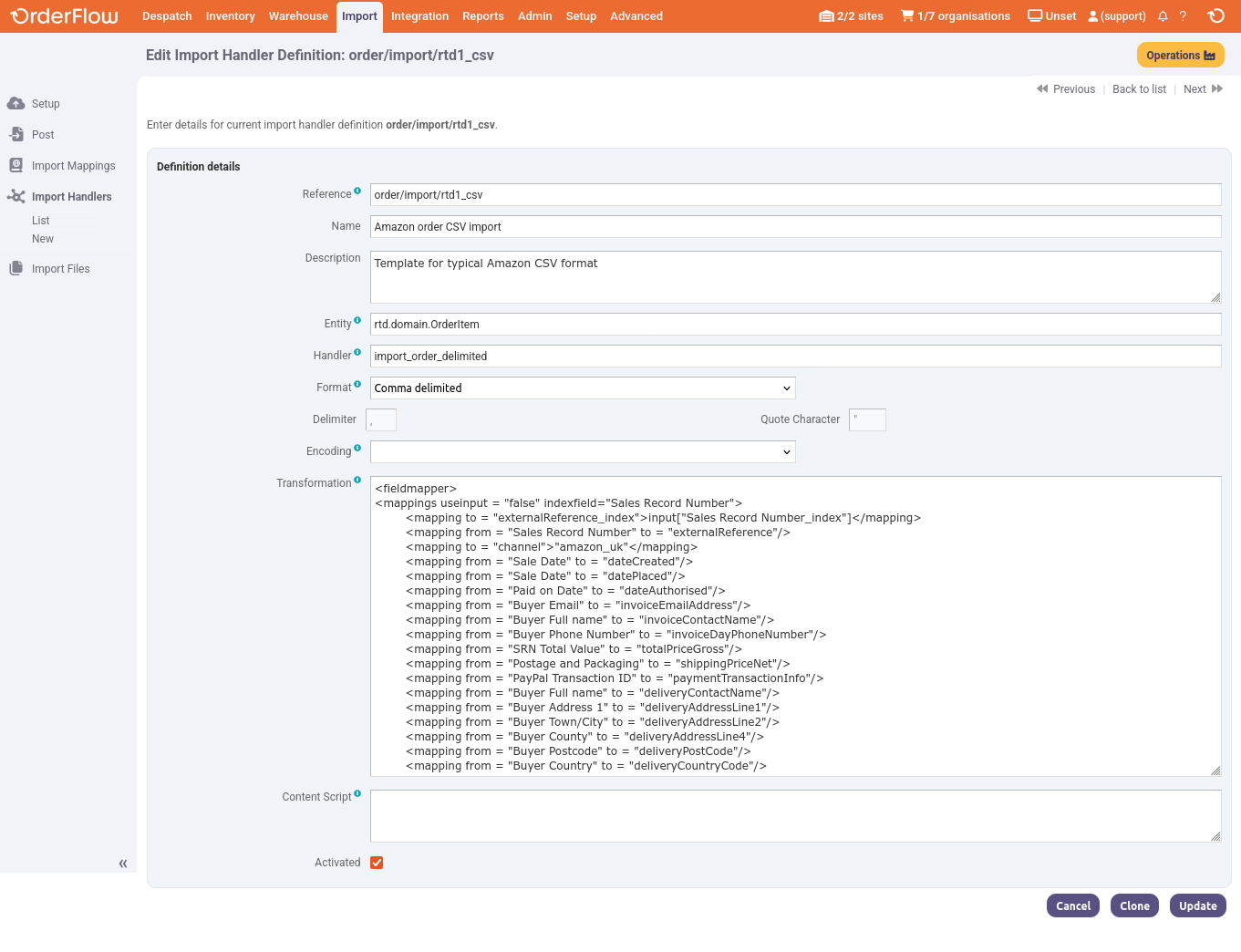
Task: Click inside the Delimiter input field
Action: pyautogui.click(x=380, y=419)
